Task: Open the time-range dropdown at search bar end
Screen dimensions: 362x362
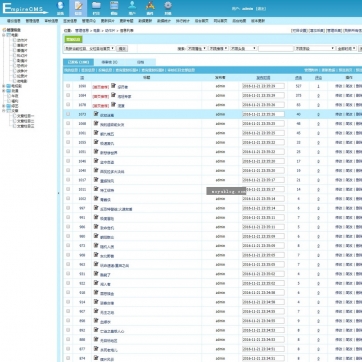Action: point(346,48)
